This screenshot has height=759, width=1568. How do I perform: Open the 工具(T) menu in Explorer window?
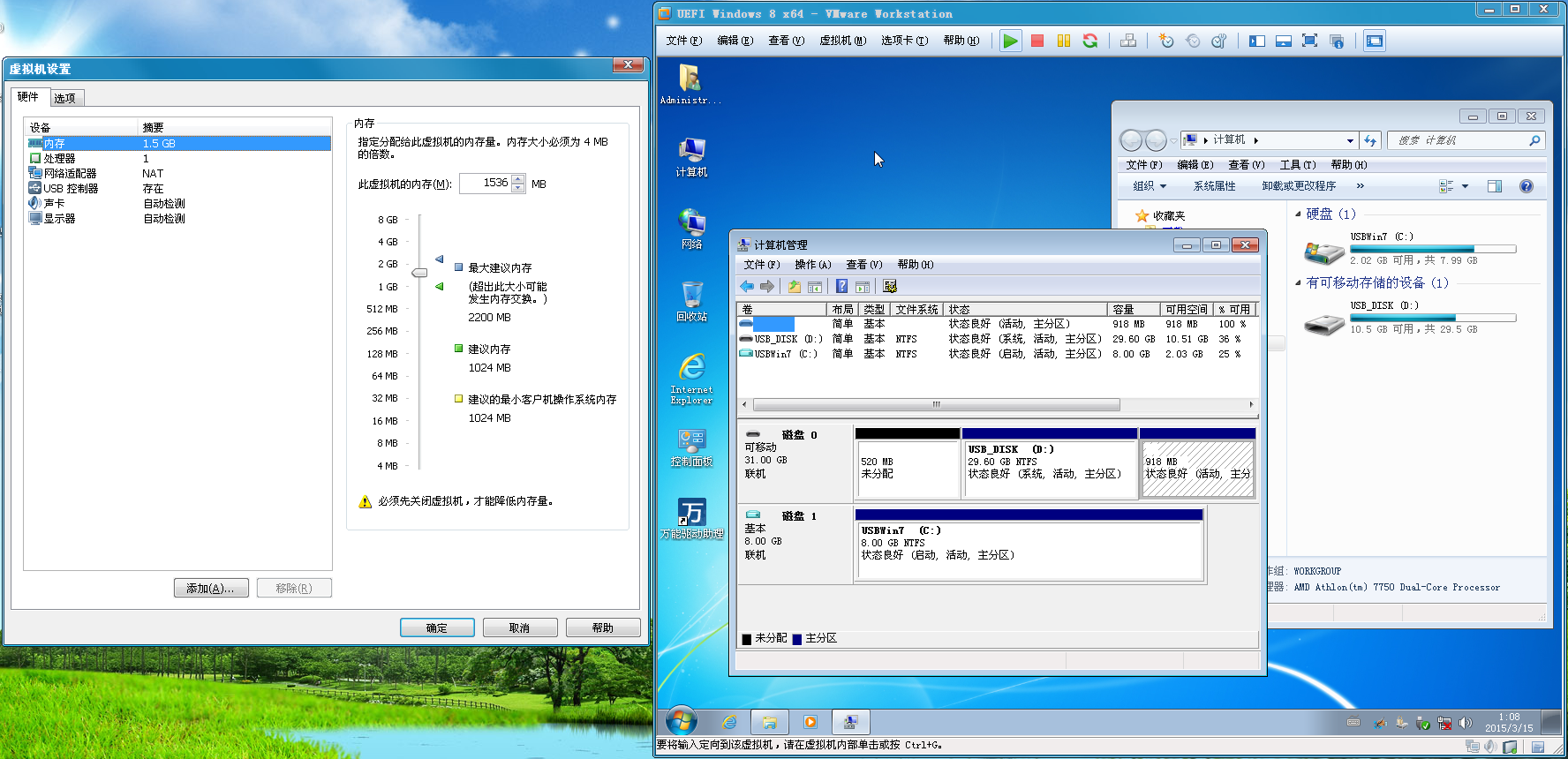click(1298, 165)
